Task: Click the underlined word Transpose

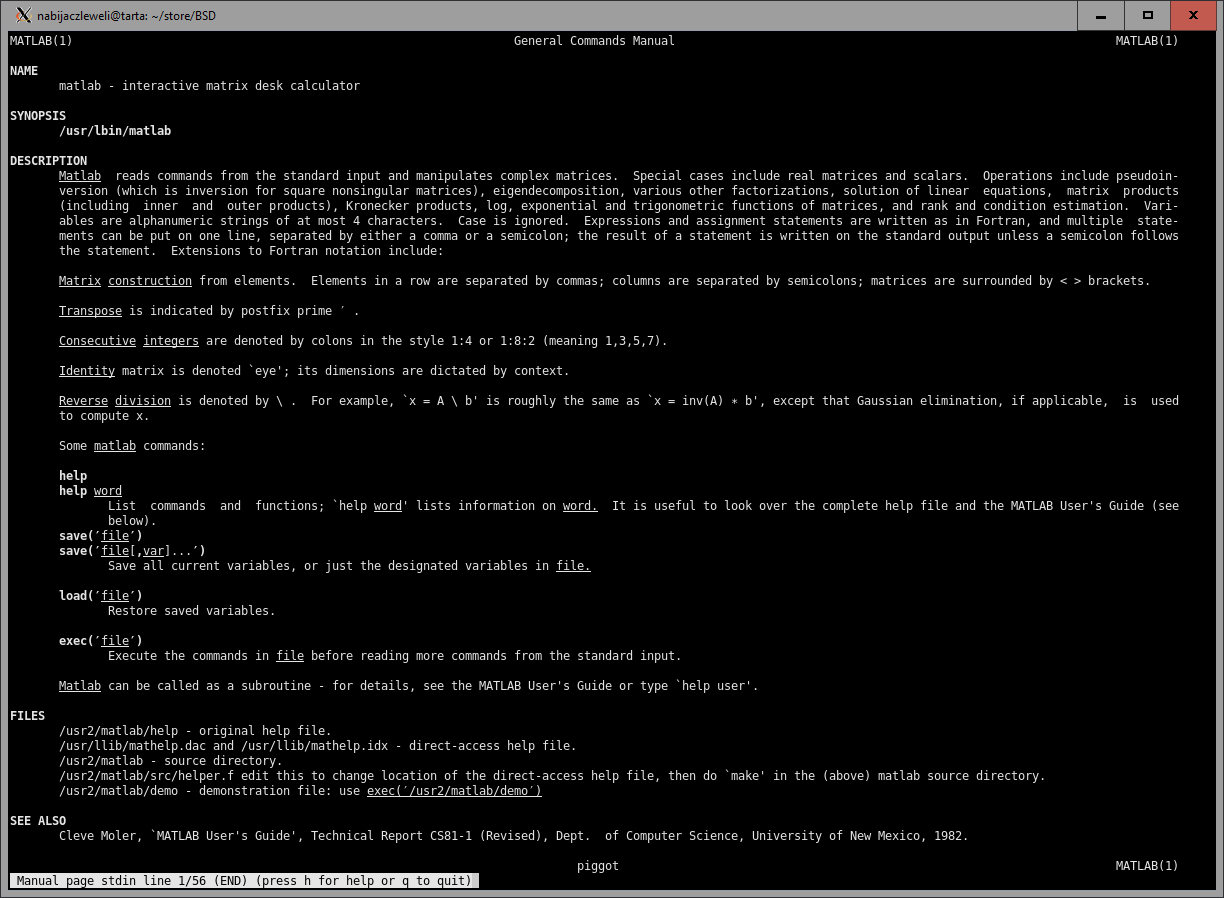Action: [90, 311]
